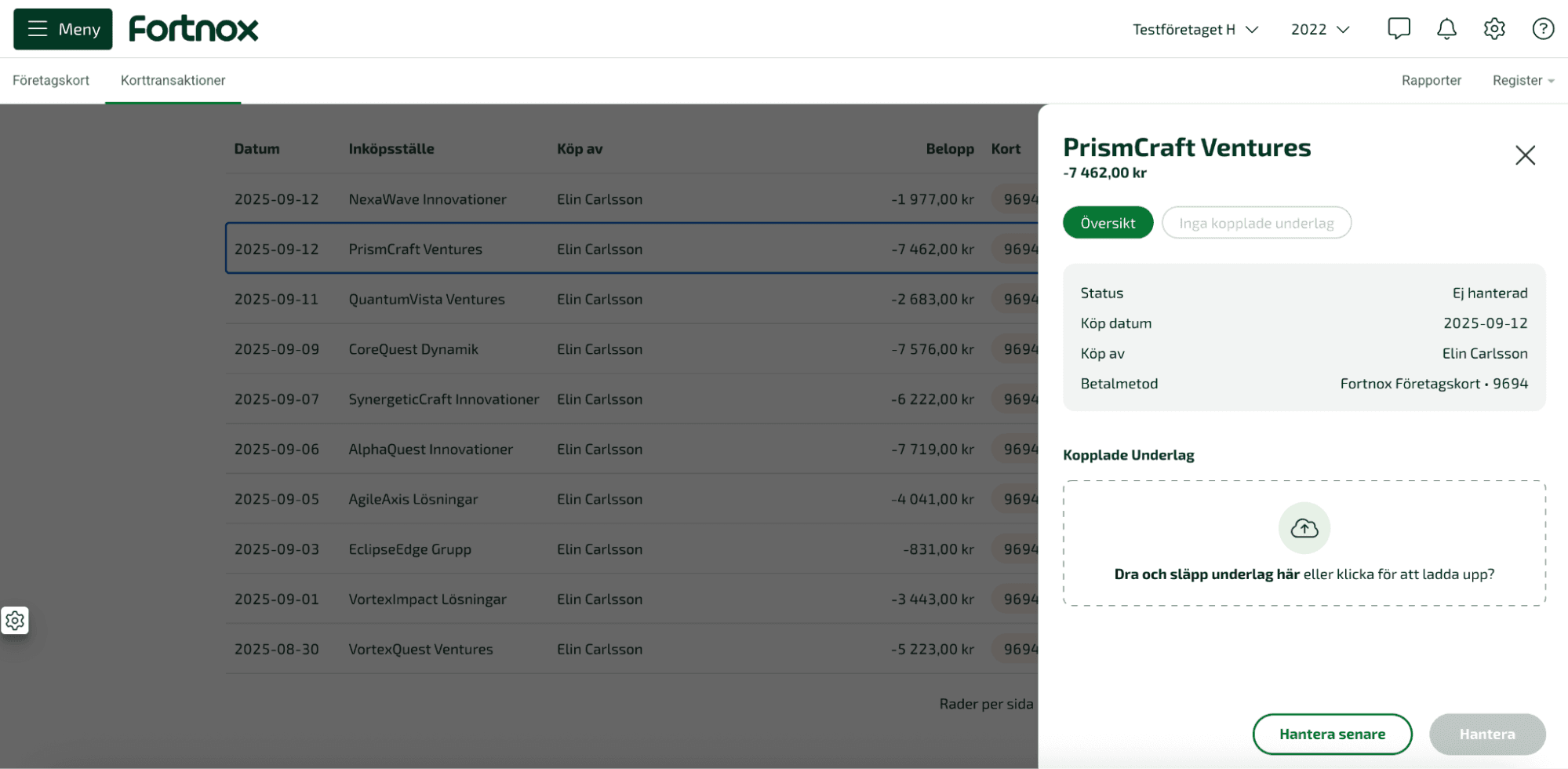Open the notifications bell
1568x769 pixels.
pyautogui.click(x=1446, y=29)
